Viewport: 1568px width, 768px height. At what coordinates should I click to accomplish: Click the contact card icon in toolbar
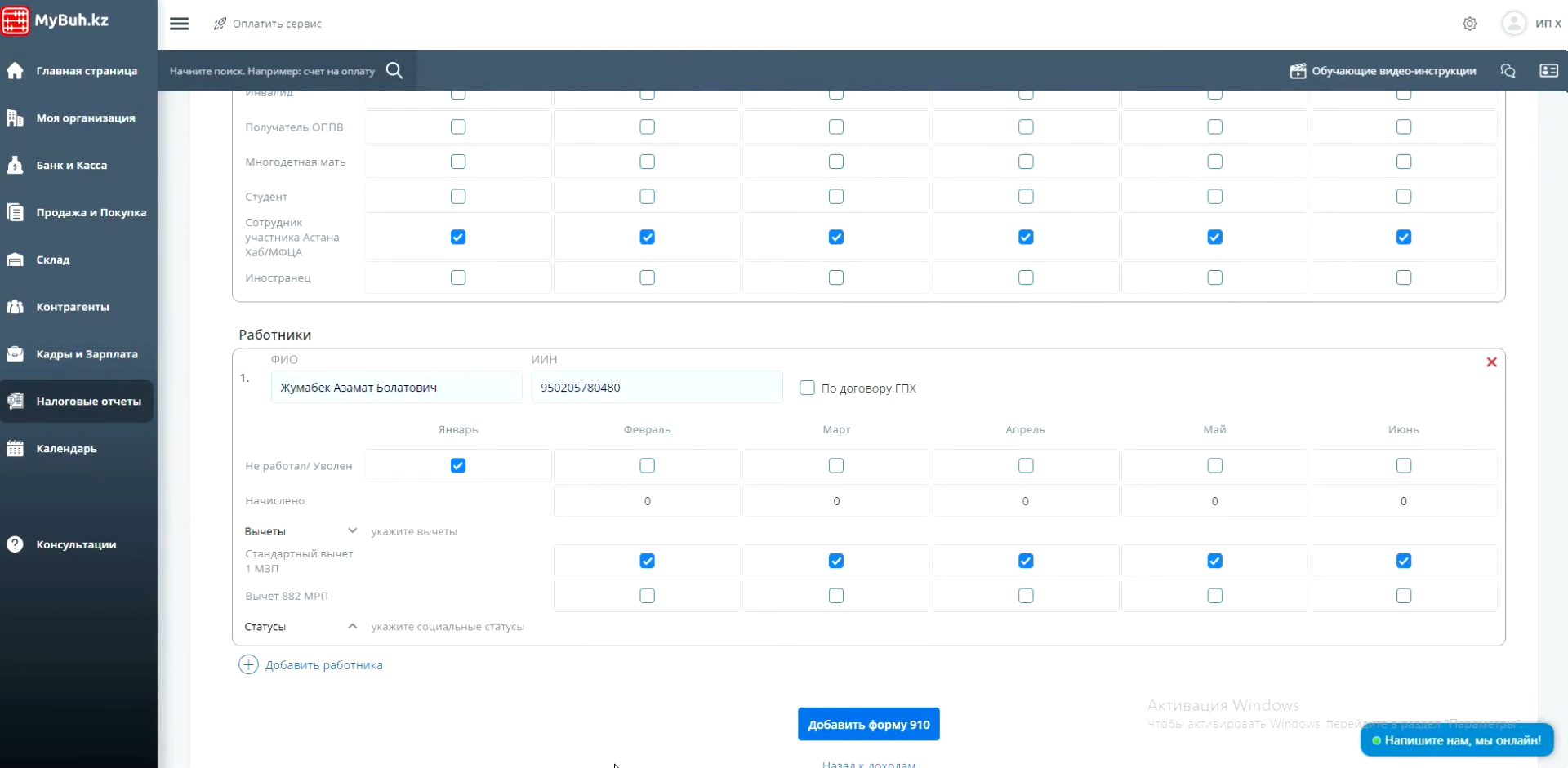pos(1548,71)
